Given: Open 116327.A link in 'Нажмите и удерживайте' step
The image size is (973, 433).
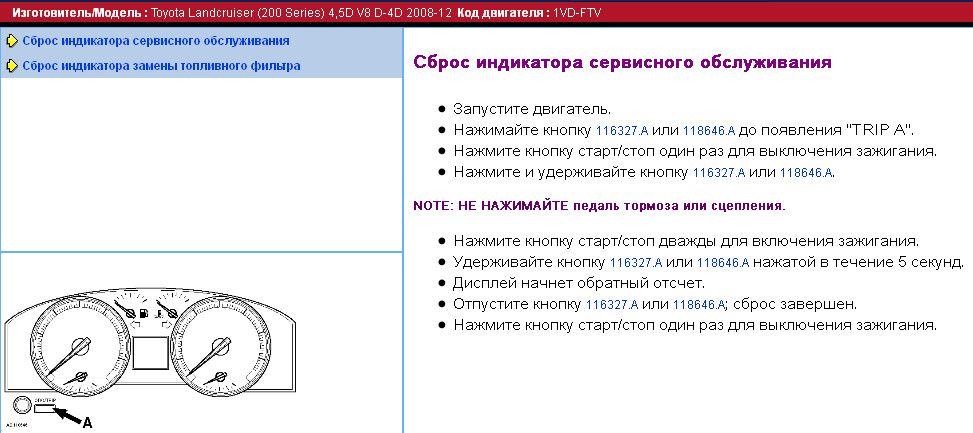Looking at the screenshot, I should point(719,173).
